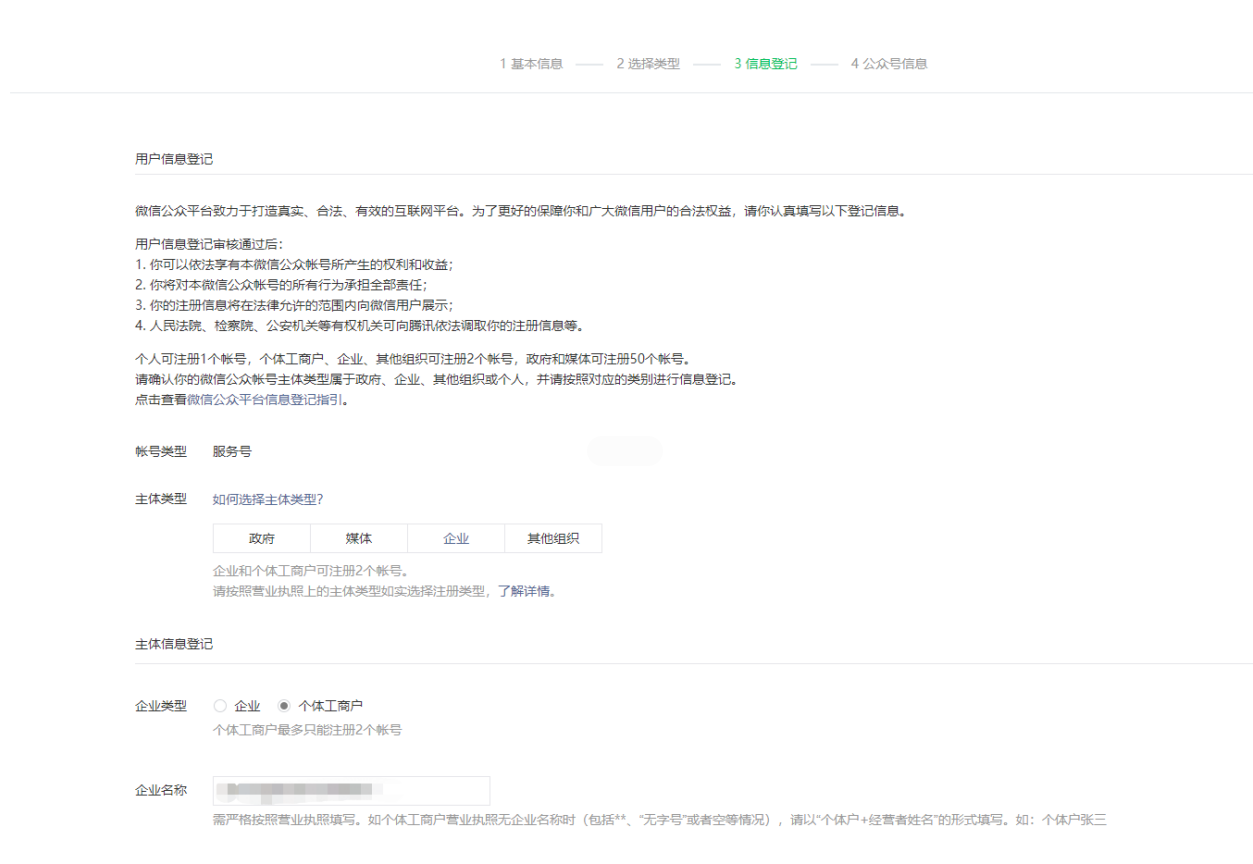Click the 企业名称 label
Viewport: 1253px width, 864px height.
coord(161,790)
